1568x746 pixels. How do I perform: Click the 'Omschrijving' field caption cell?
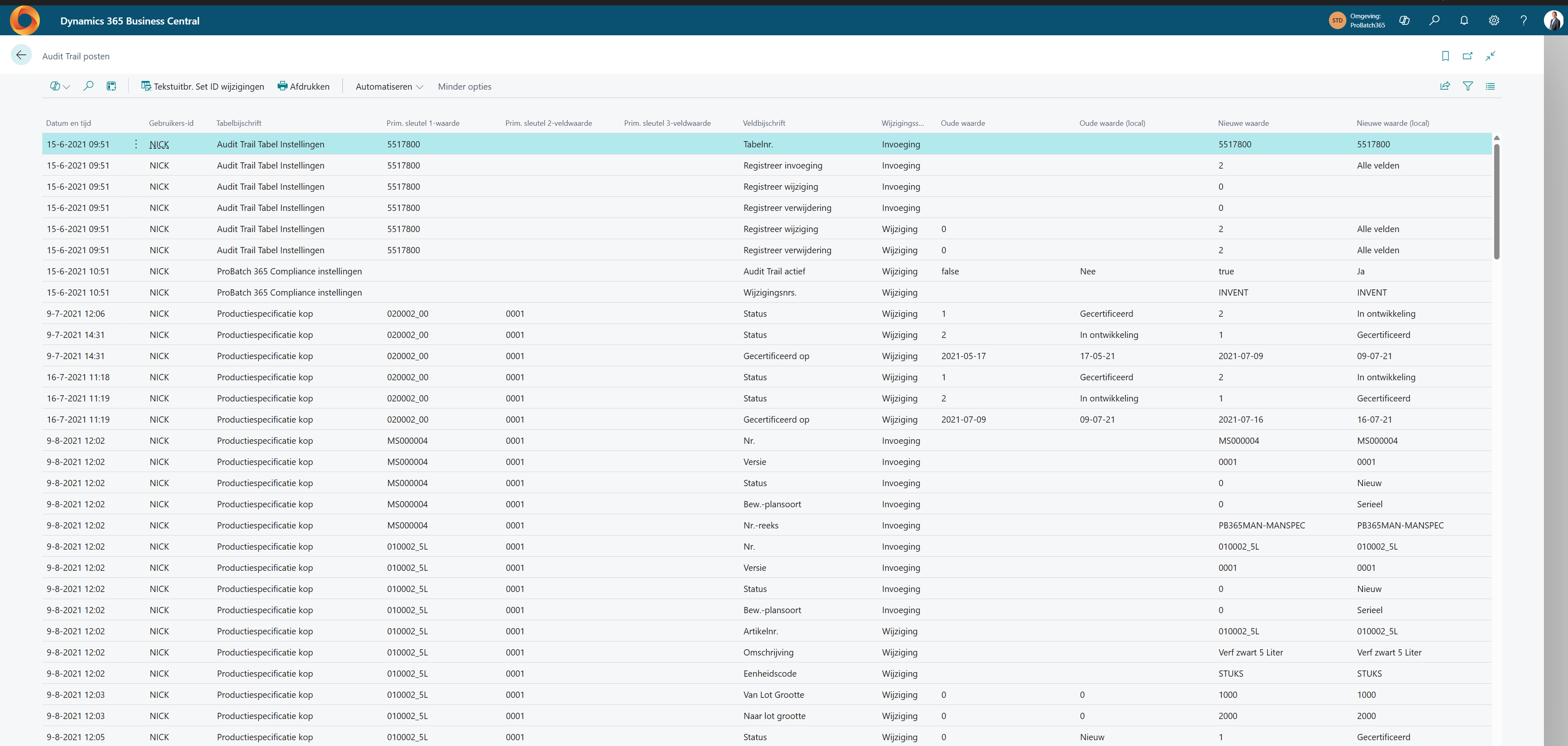[x=768, y=652]
